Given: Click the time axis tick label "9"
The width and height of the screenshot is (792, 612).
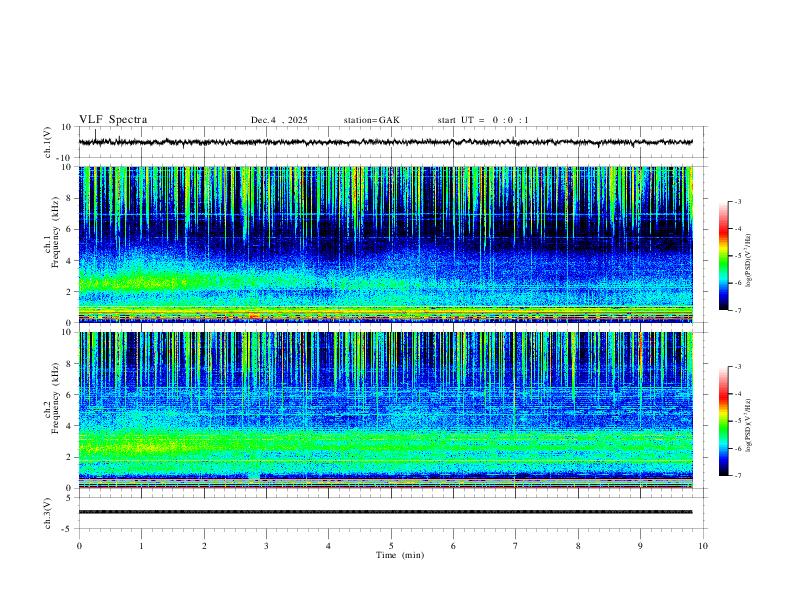Looking at the screenshot, I should [x=640, y=546].
